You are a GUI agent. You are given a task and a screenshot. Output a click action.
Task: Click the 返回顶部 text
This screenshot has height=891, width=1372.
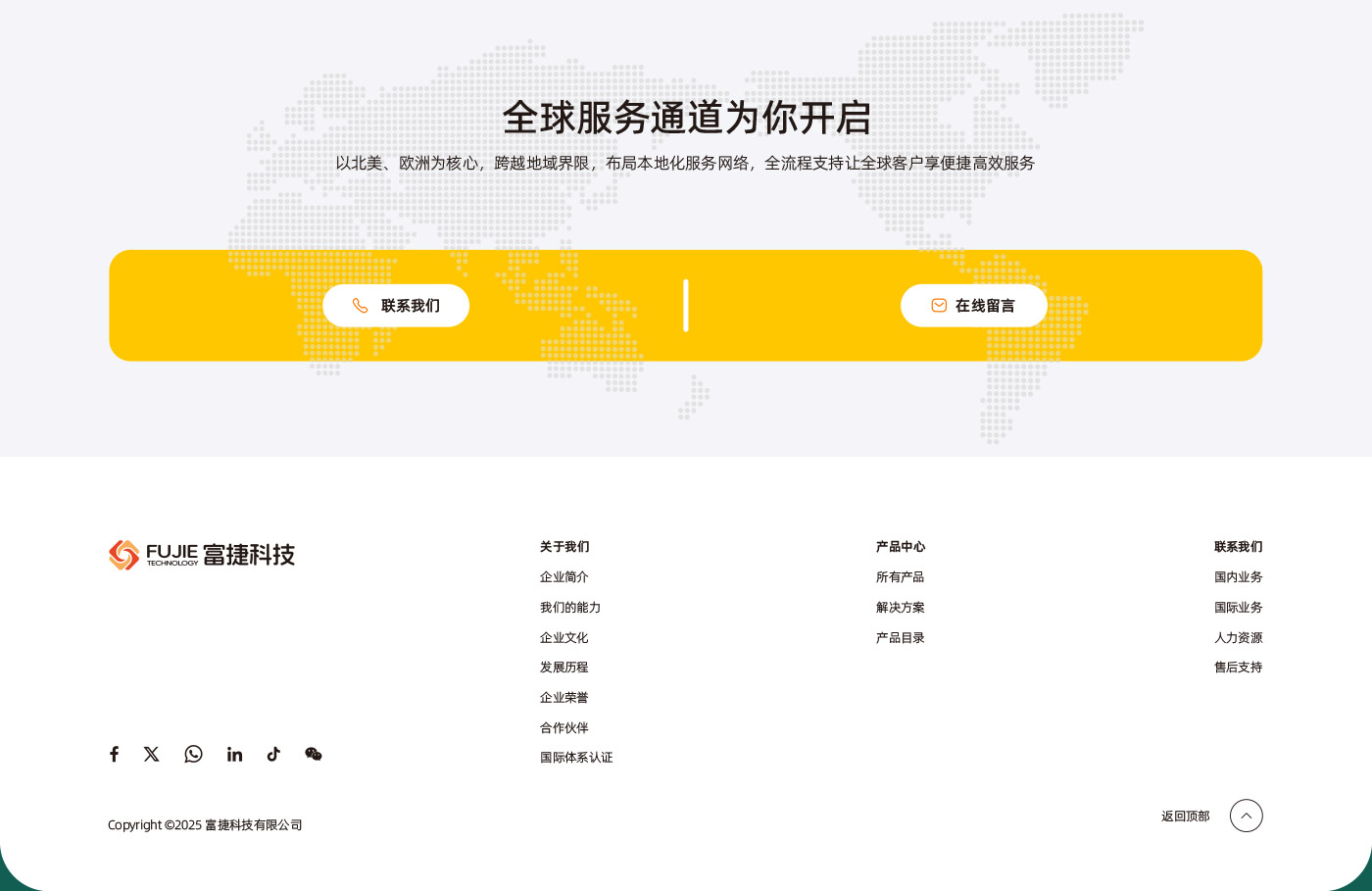(x=1185, y=816)
